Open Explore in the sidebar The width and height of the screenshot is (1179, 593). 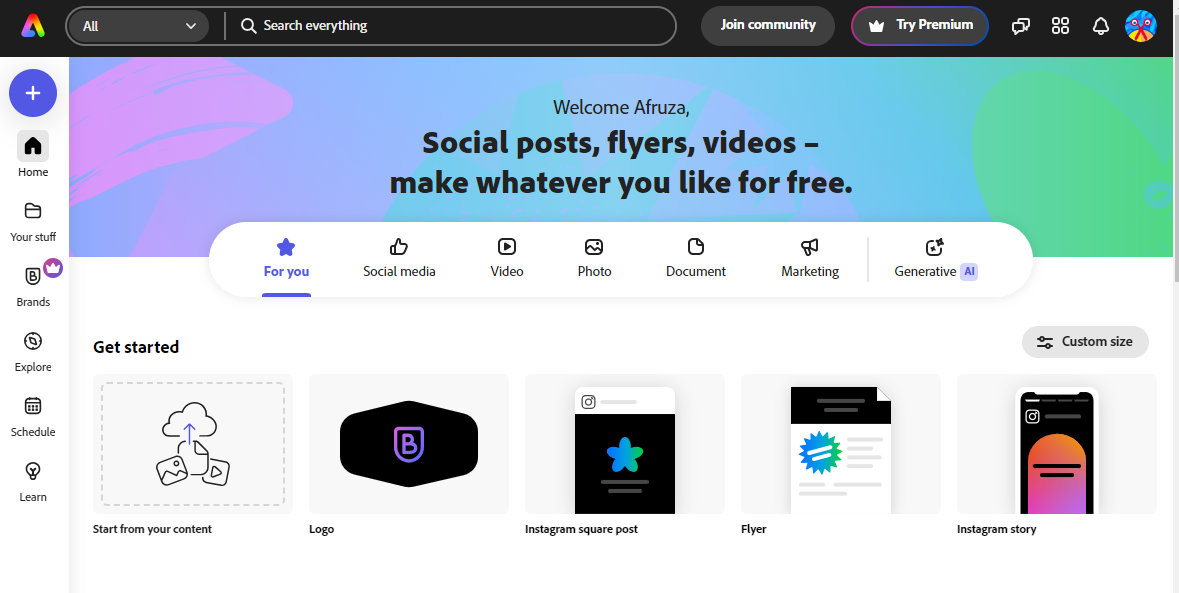click(x=32, y=348)
